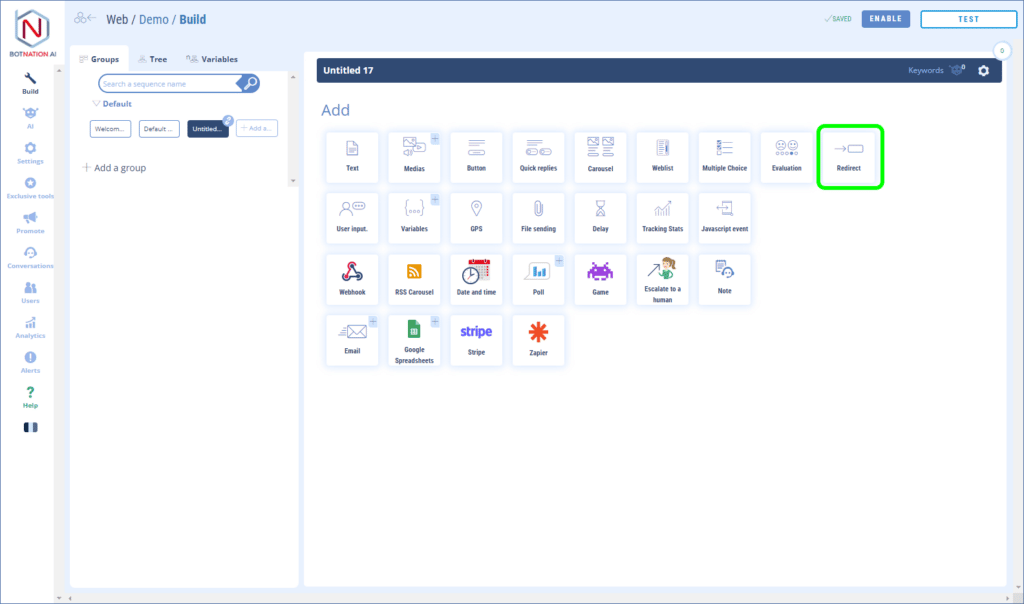The width and height of the screenshot is (1024, 604).
Task: Switch to the Tree tab
Action: pyautogui.click(x=152, y=59)
